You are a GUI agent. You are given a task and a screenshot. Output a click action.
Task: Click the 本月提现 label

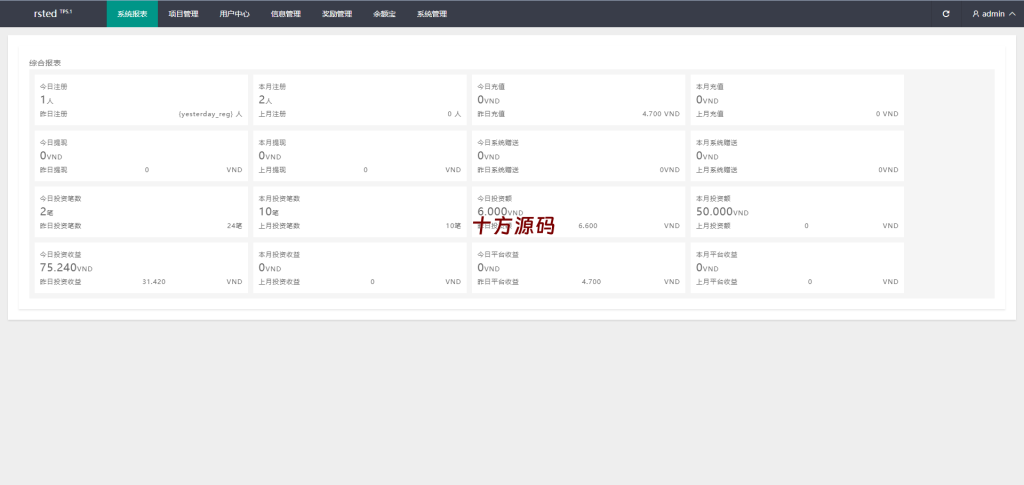point(272,143)
